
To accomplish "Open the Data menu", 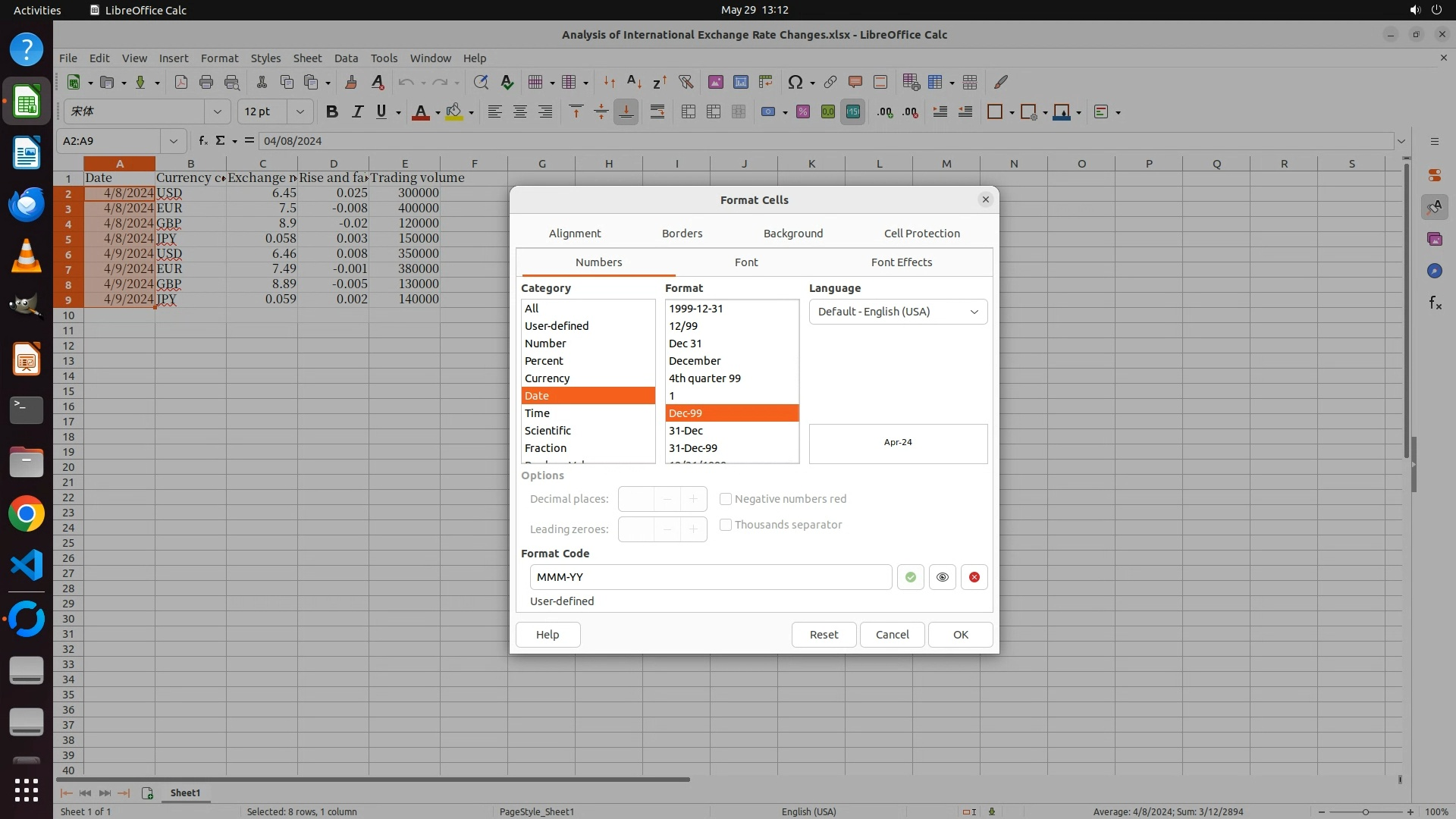I will point(345,58).
